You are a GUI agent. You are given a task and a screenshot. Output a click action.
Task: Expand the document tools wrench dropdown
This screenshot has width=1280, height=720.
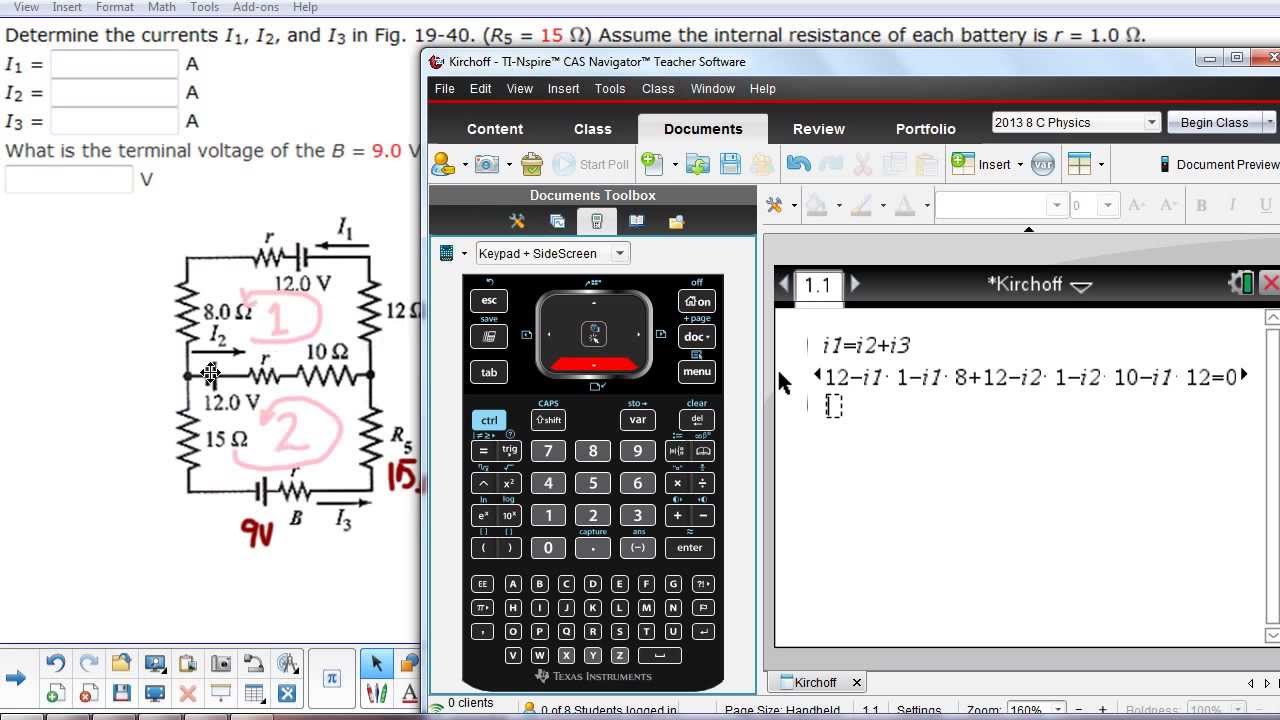tap(793, 205)
